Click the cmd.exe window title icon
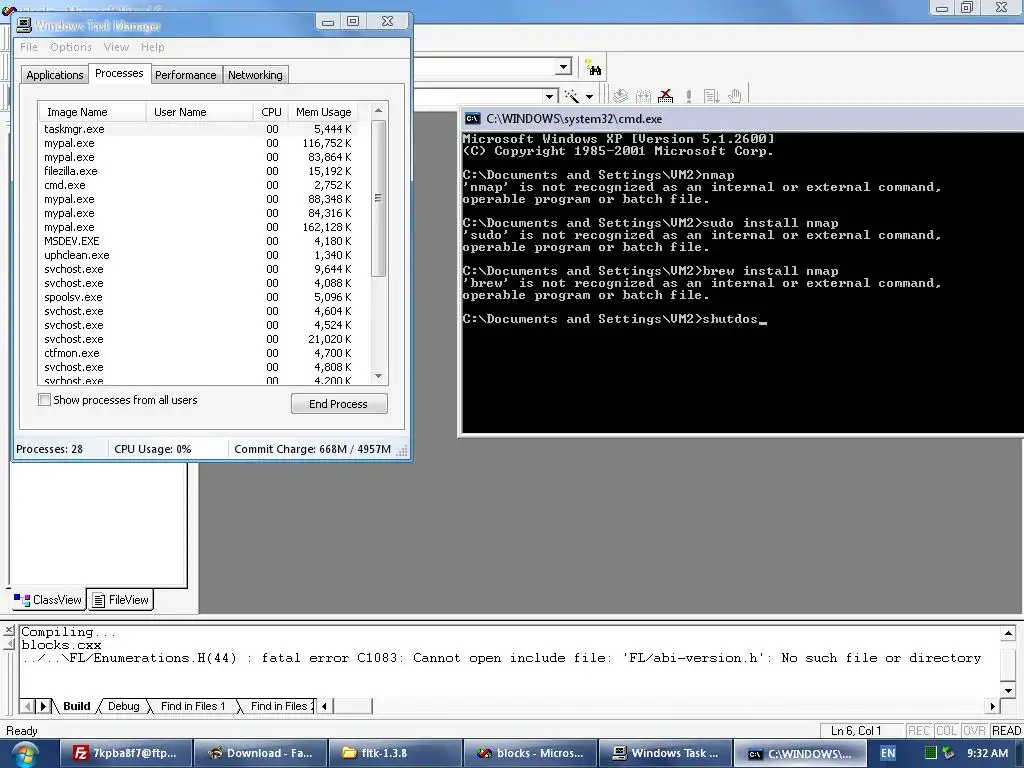1024x768 pixels. pos(472,119)
